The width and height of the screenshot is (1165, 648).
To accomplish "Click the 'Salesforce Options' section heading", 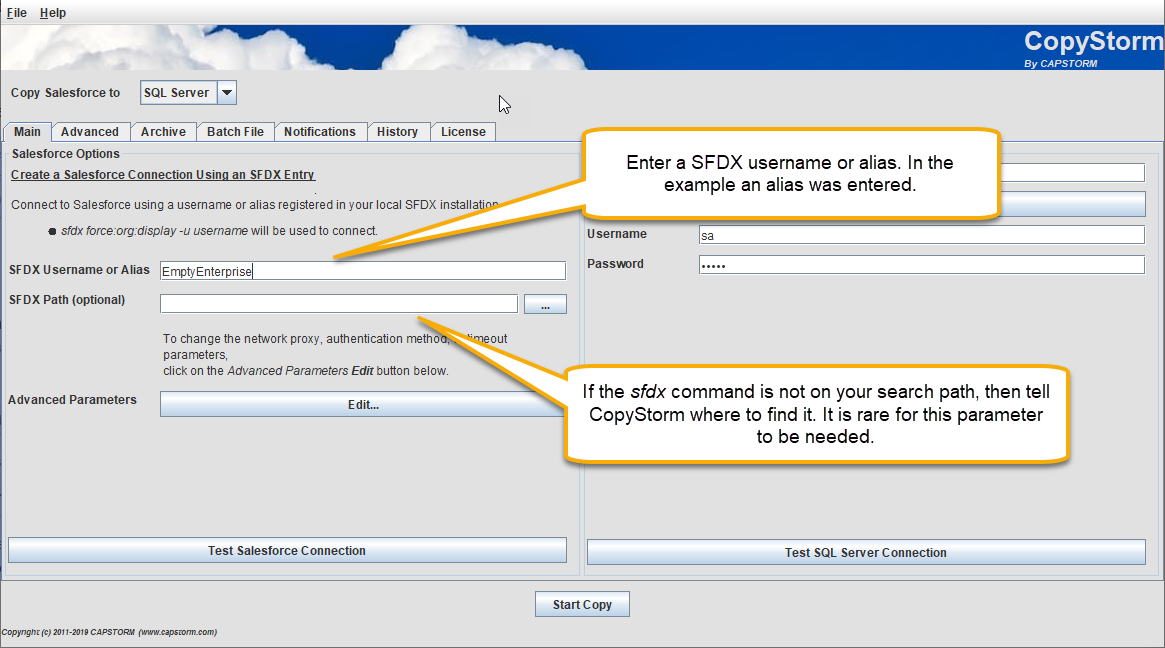I will click(x=65, y=154).
